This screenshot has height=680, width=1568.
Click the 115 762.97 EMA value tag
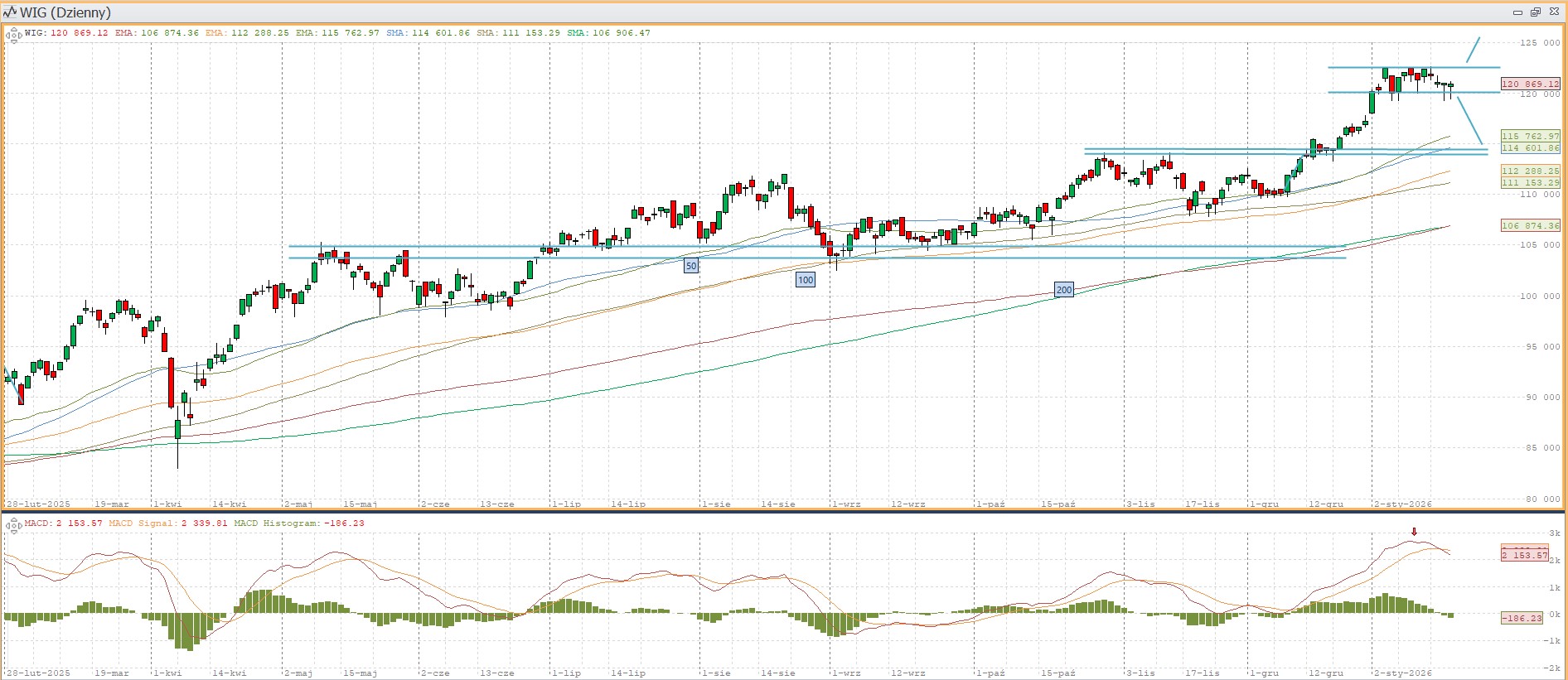point(1530,136)
